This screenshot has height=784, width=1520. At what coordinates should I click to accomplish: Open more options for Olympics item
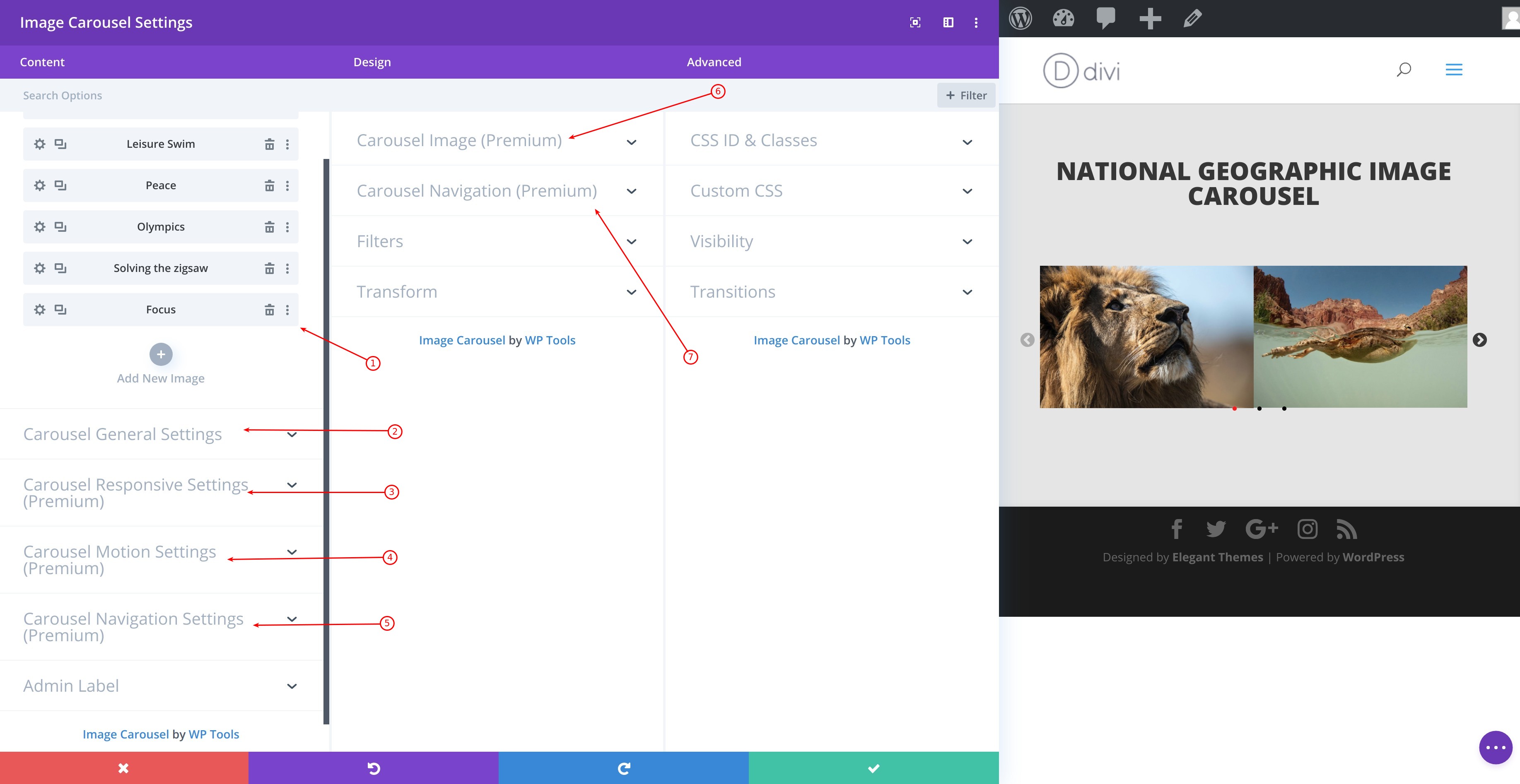[x=287, y=226]
